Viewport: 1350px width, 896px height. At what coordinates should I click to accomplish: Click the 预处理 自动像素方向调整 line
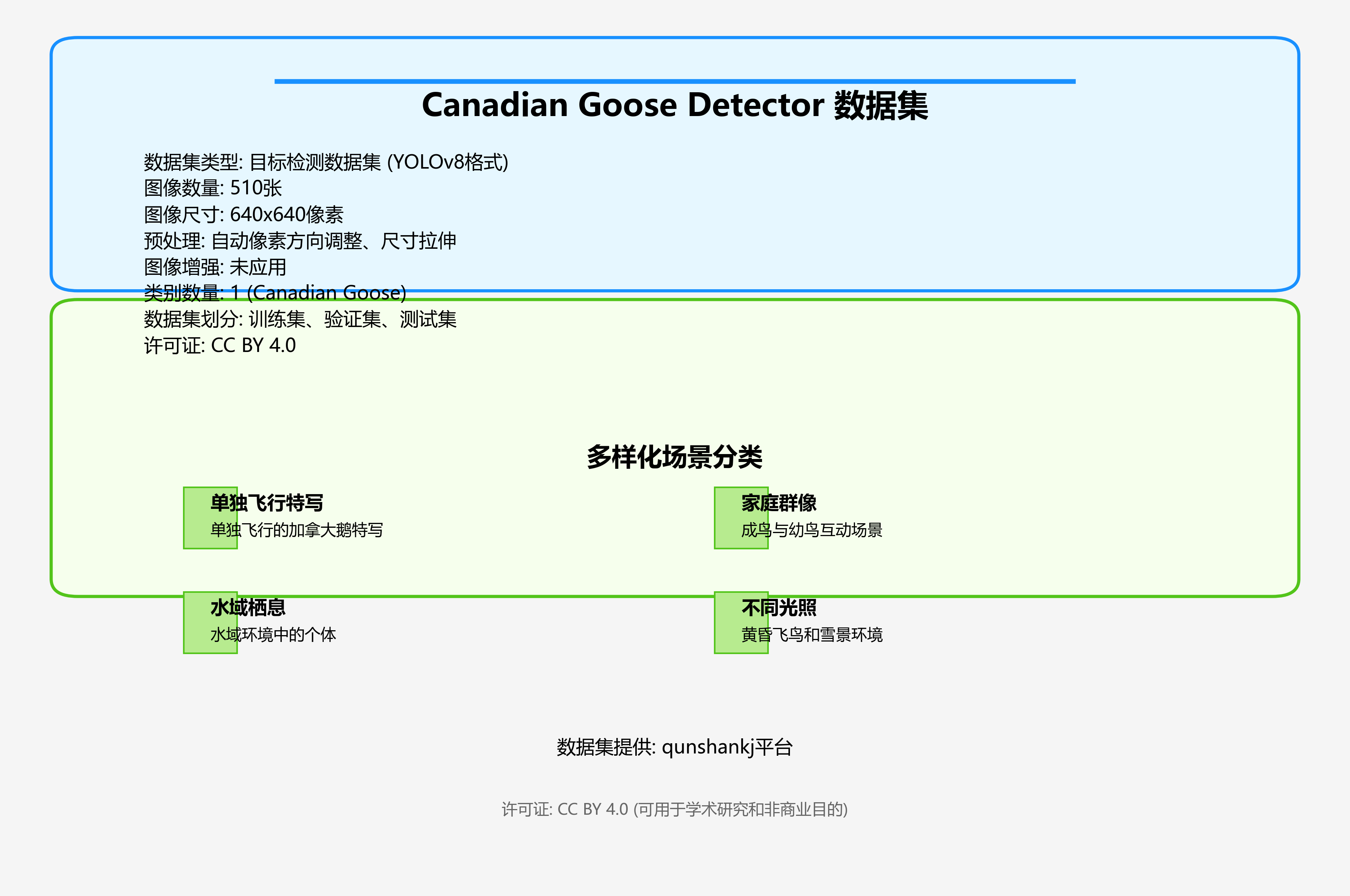click(300, 241)
